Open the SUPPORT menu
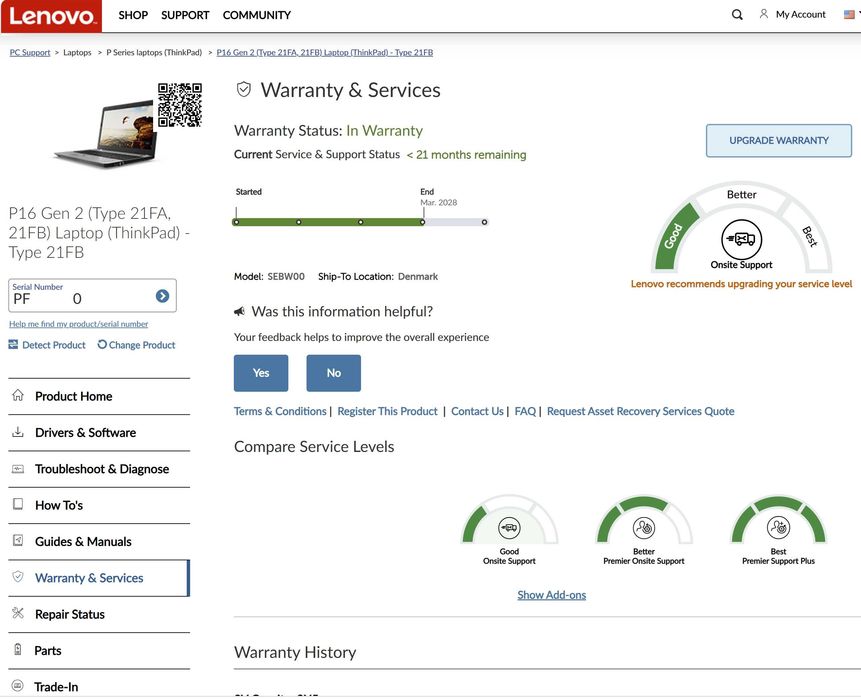The image size is (861, 699). [185, 15]
